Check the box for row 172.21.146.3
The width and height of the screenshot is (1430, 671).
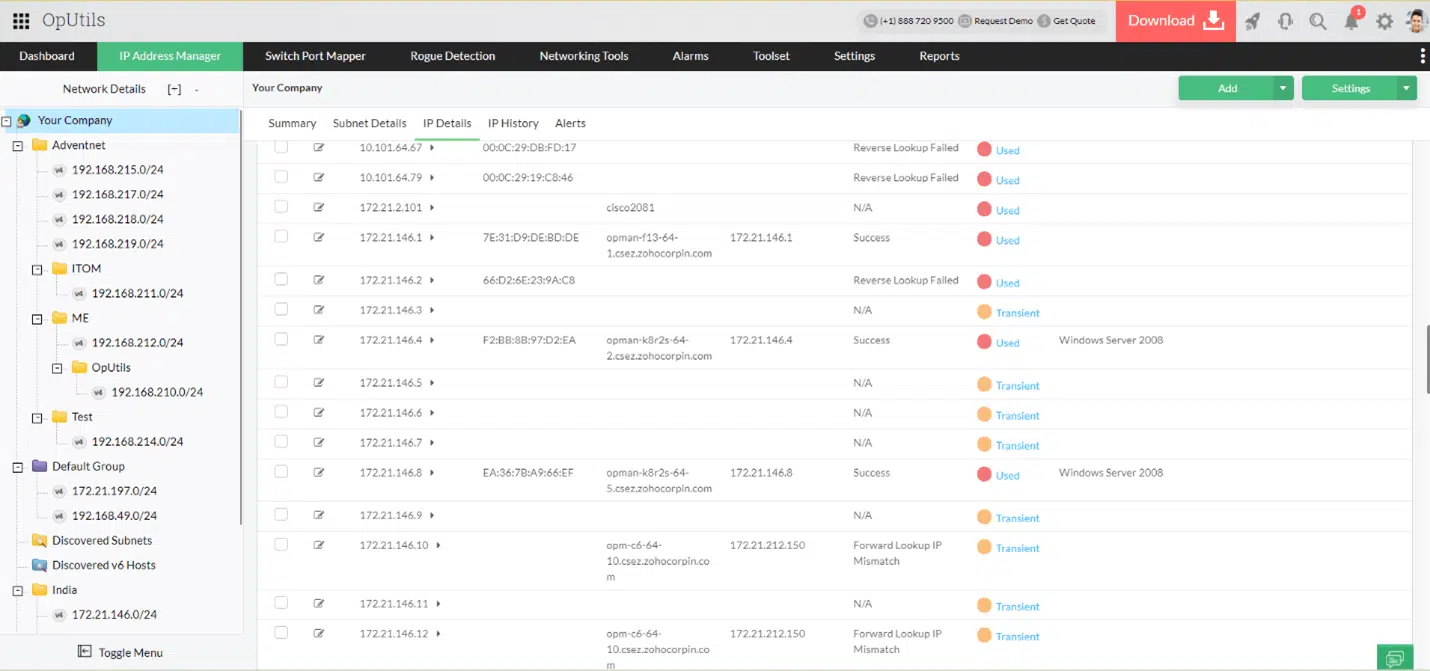[x=281, y=310]
